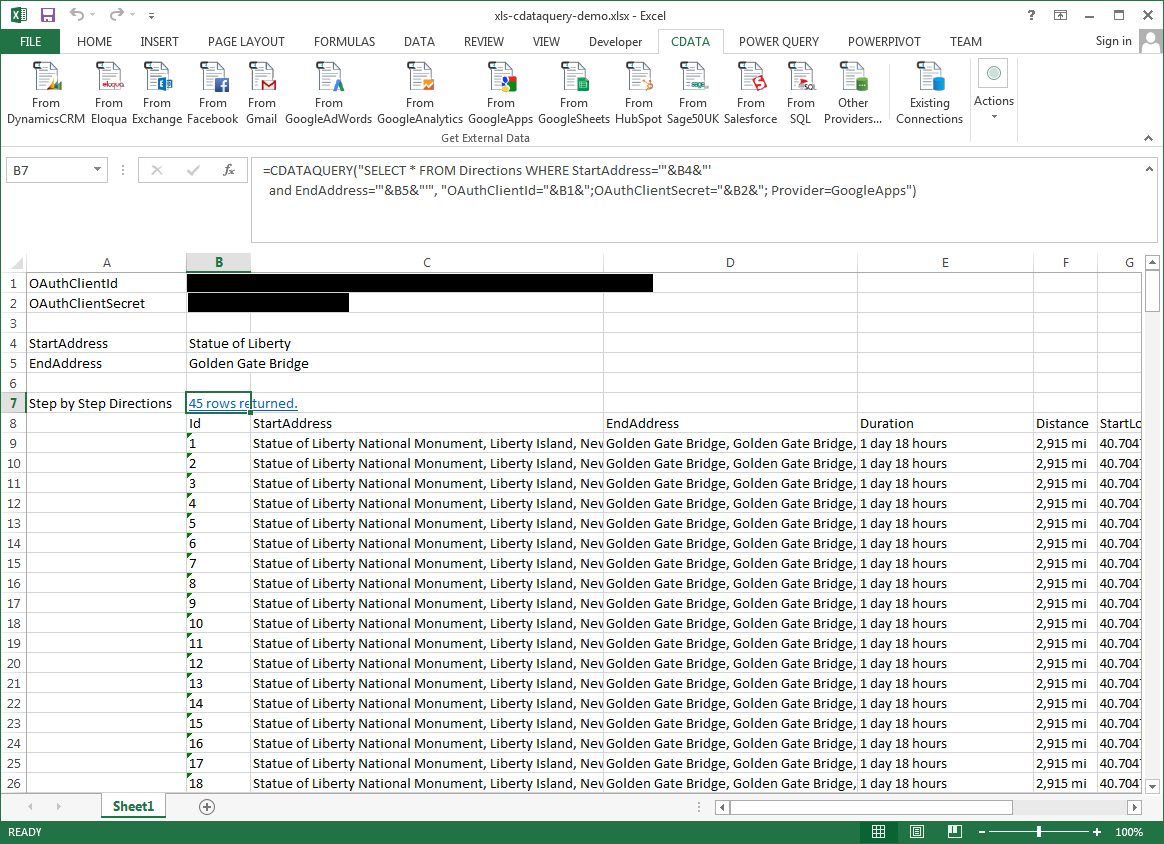Open the POWER QUERY ribbon tab
Screen dimensions: 1164x844
tap(778, 42)
